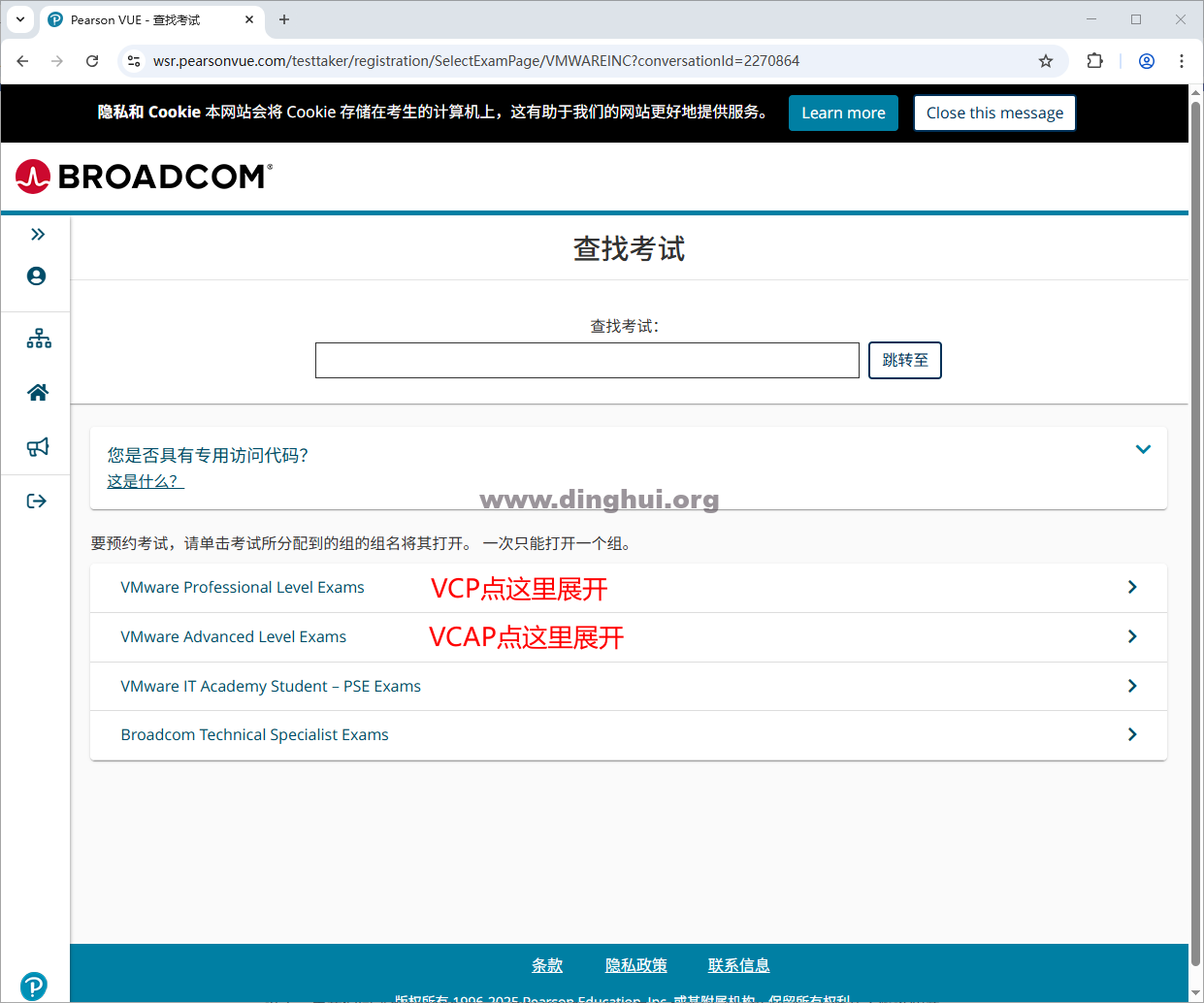The image size is (1204, 1003).
Task: Open the 联系信息 footer link
Action: tap(739, 965)
